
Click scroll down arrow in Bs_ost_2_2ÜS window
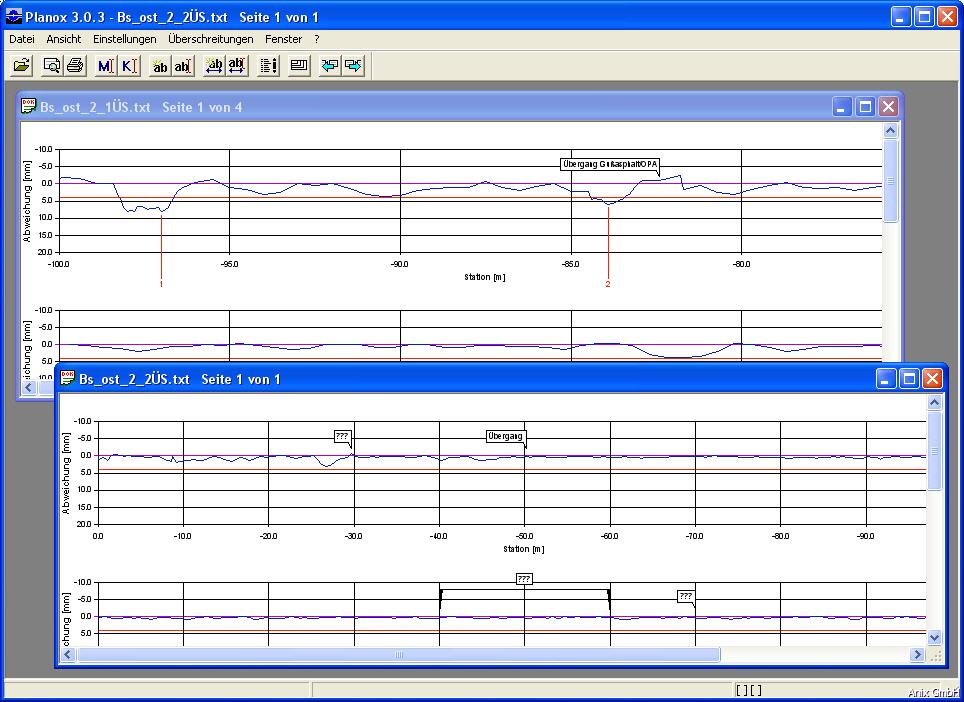pos(934,637)
